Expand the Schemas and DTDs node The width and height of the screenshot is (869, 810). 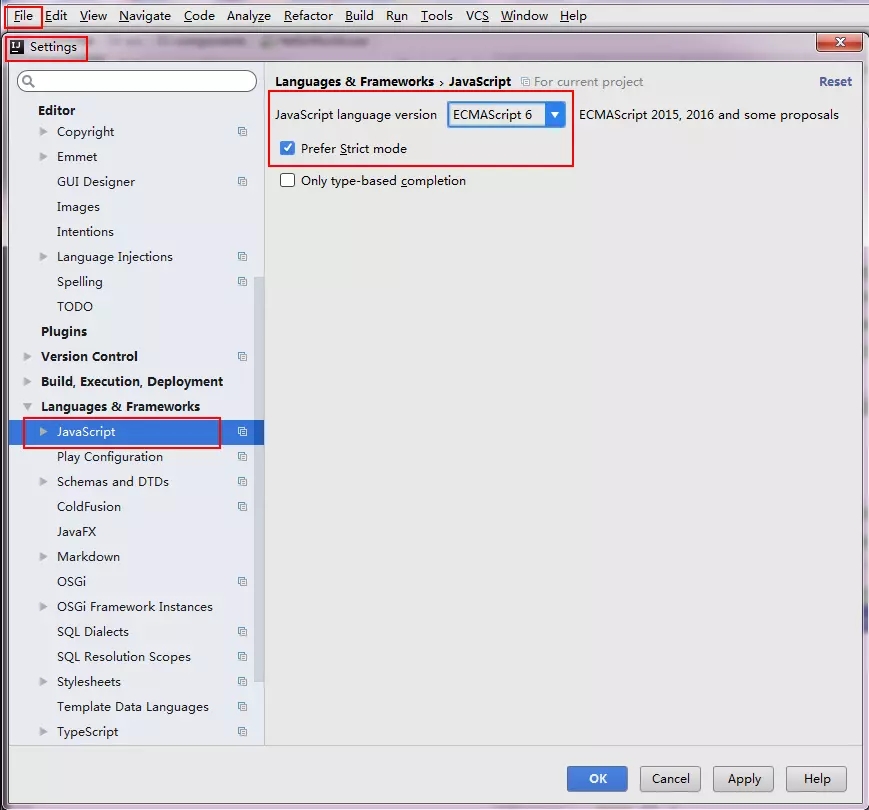coord(43,481)
